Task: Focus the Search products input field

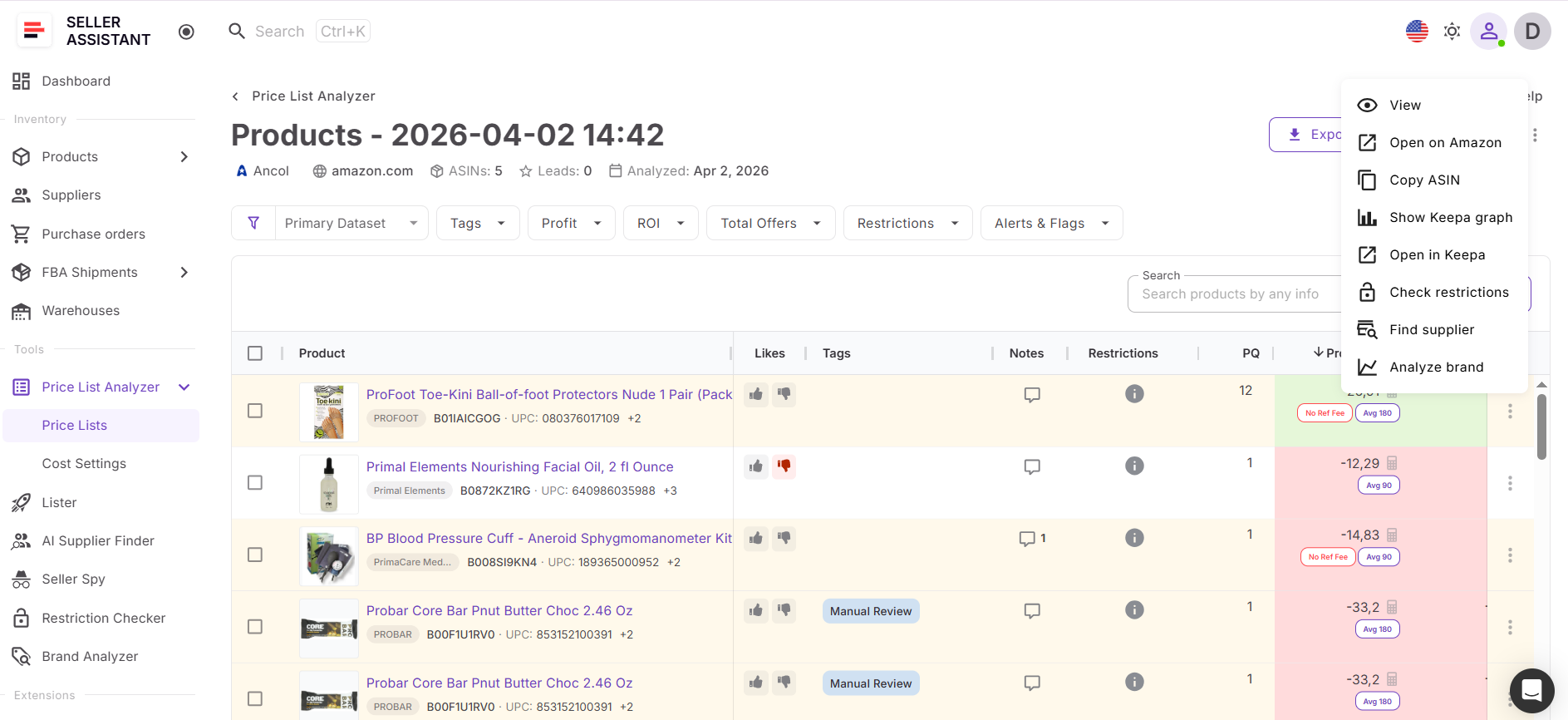Action: [1234, 294]
